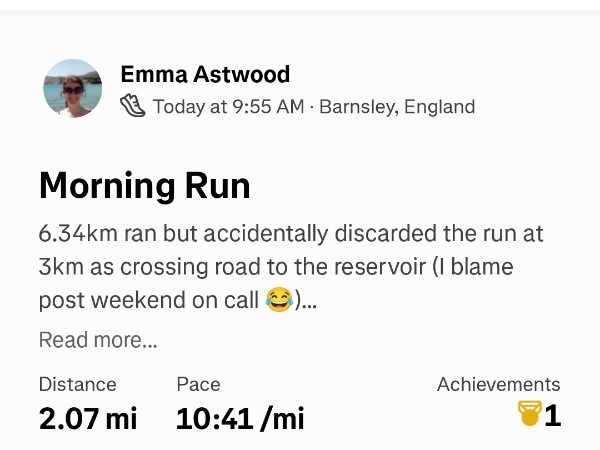
Task: Open Emma Astwood's profile photo
Action: (73, 88)
